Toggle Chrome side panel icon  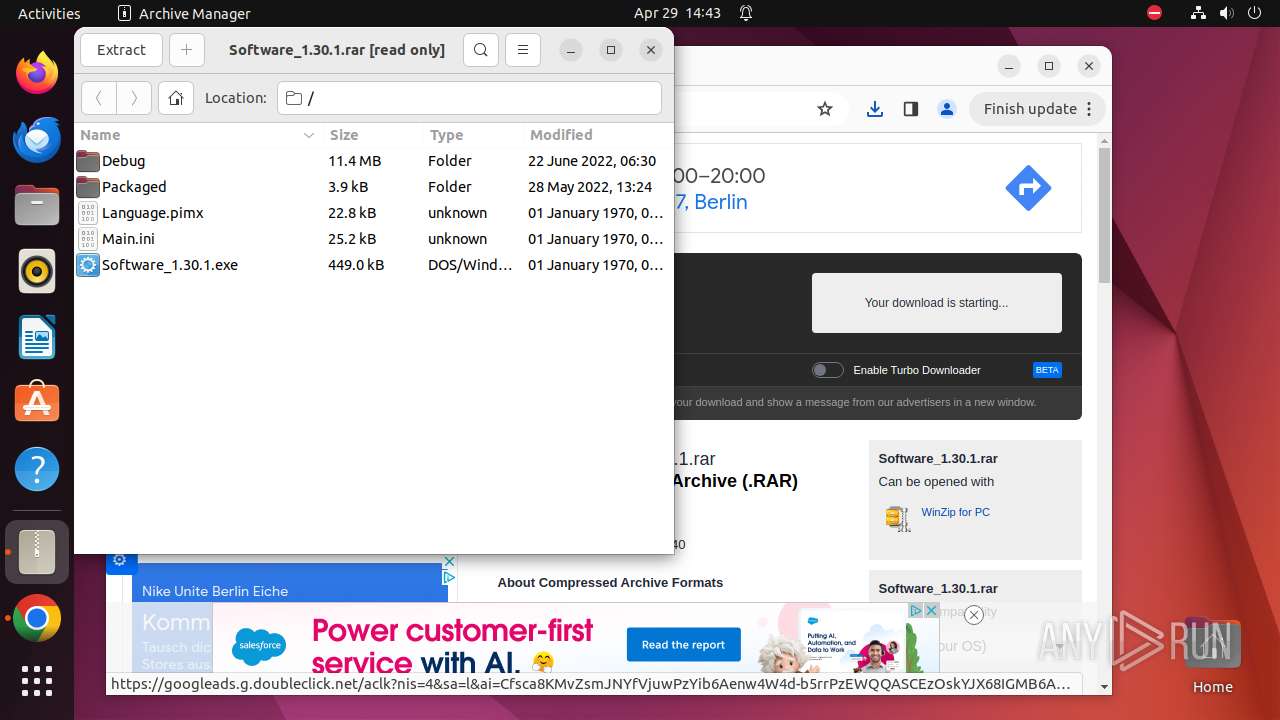(911, 109)
